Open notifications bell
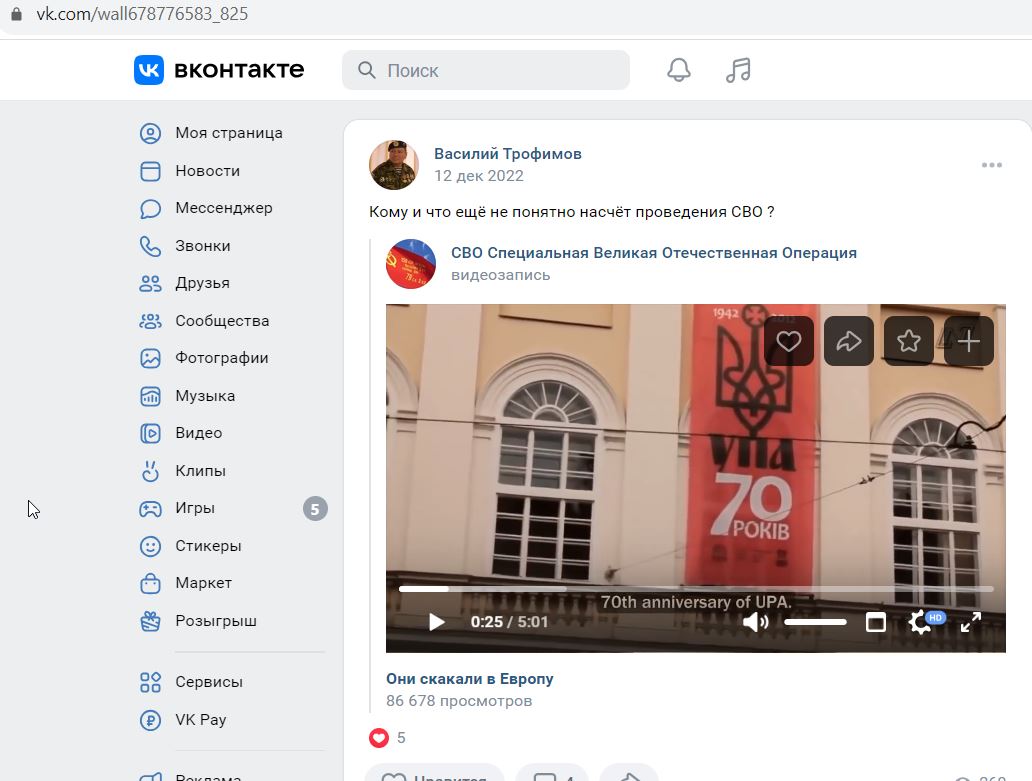 679,70
